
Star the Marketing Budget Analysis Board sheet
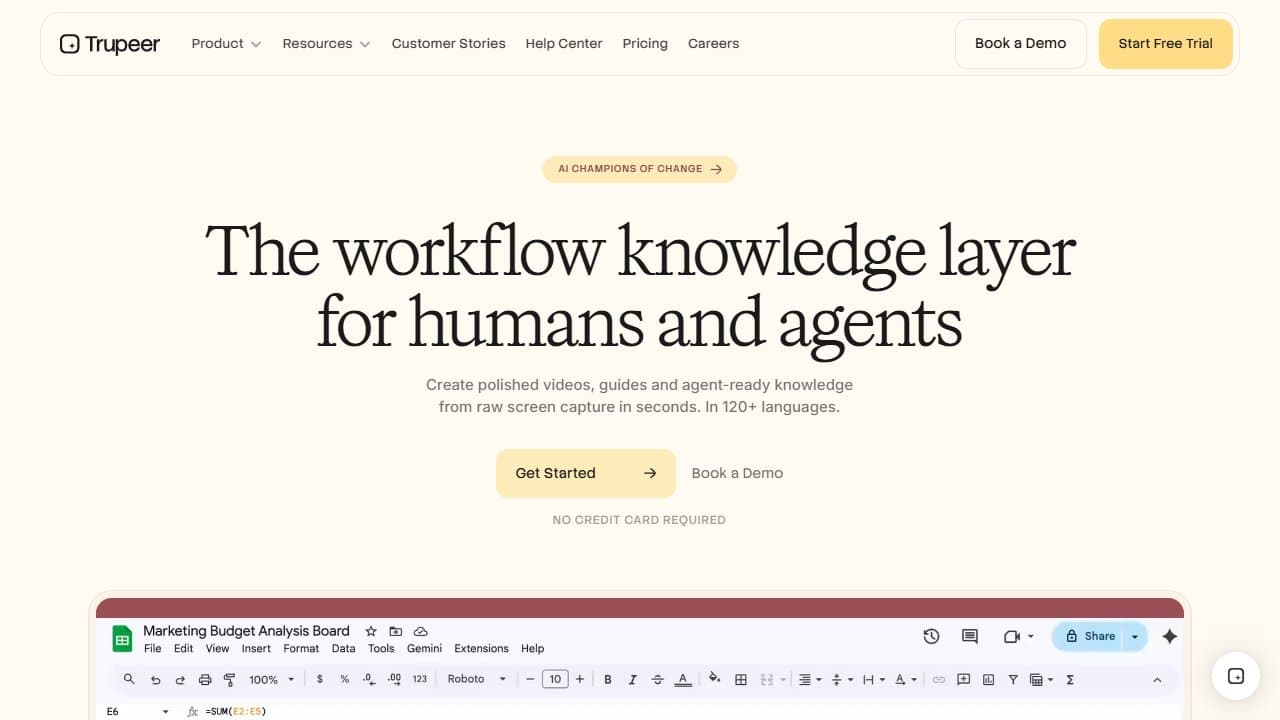click(371, 631)
